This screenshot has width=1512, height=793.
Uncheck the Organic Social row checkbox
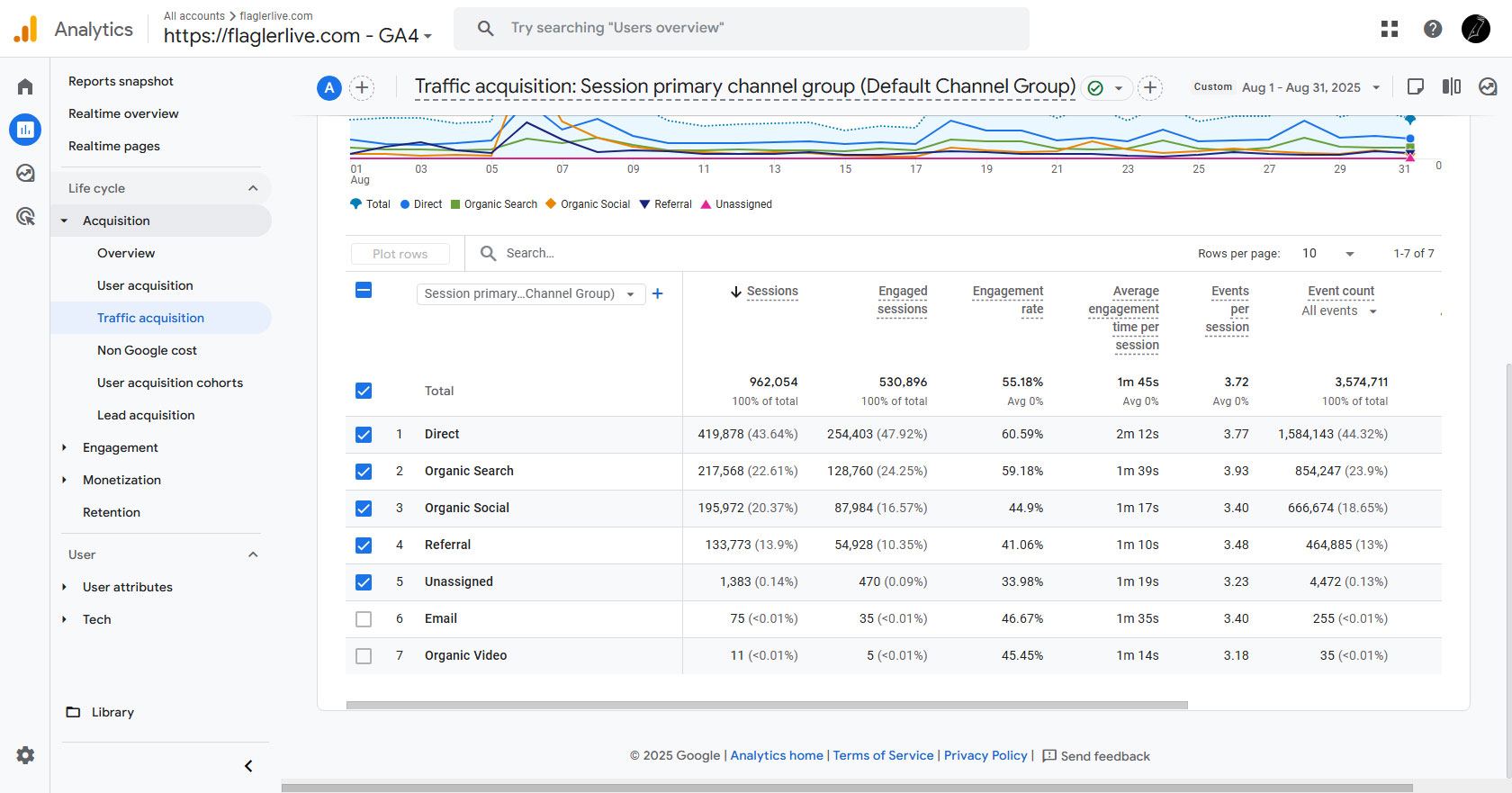364,509
